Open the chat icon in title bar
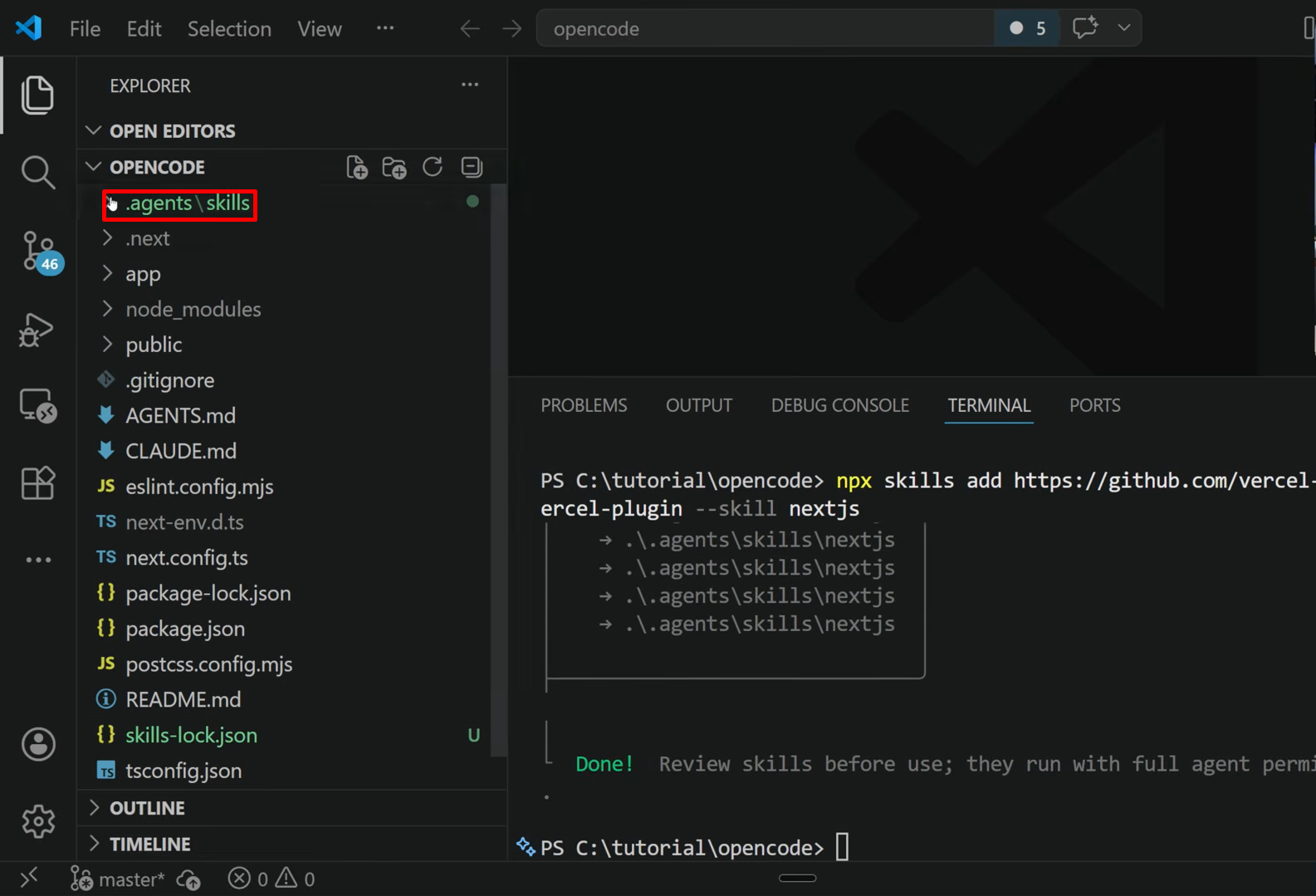1316x896 pixels. coord(1085,28)
